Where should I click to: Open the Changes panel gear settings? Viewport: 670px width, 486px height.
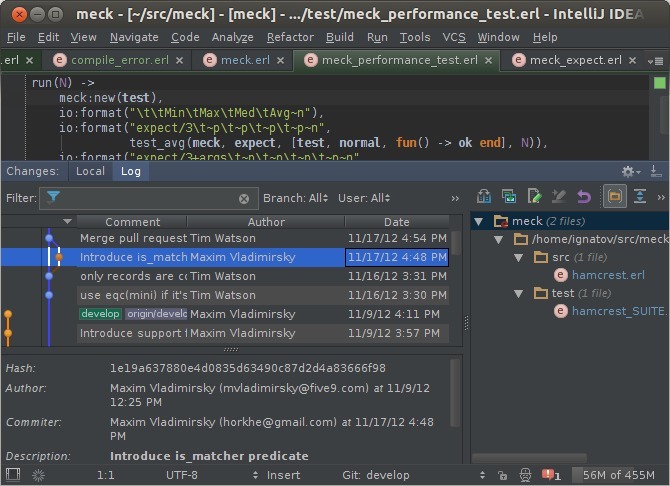click(631, 171)
